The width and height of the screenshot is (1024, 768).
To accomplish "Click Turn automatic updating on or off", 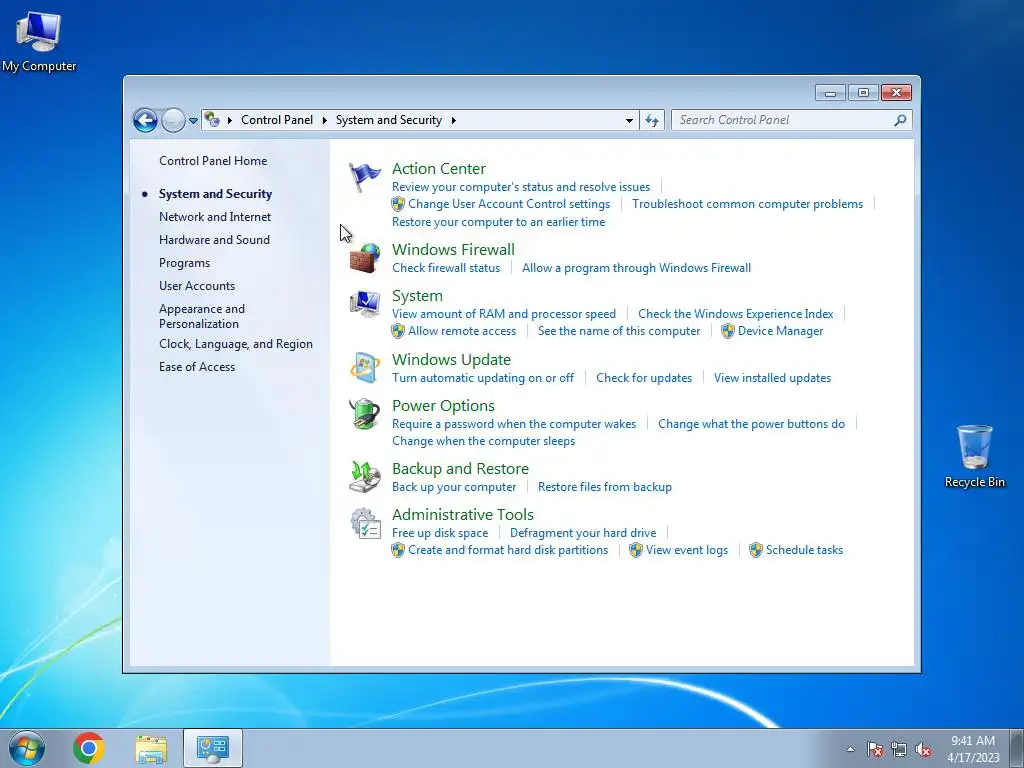I will click(483, 377).
